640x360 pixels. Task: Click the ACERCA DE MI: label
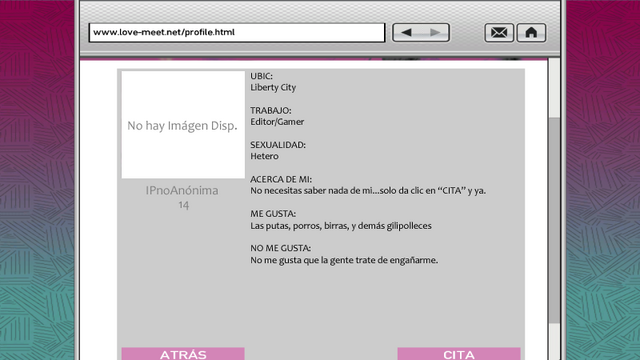pyautogui.click(x=281, y=179)
